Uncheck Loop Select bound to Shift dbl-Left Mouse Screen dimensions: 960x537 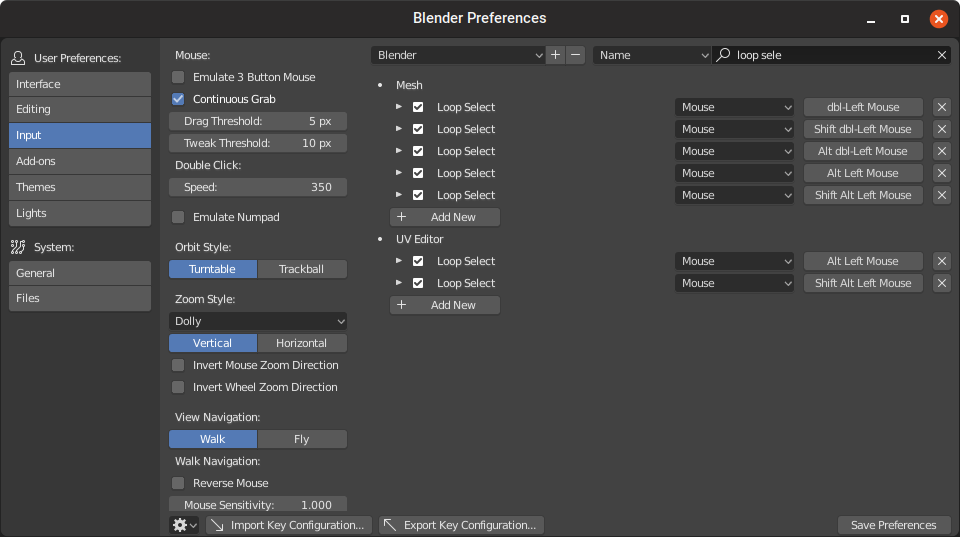[418, 129]
